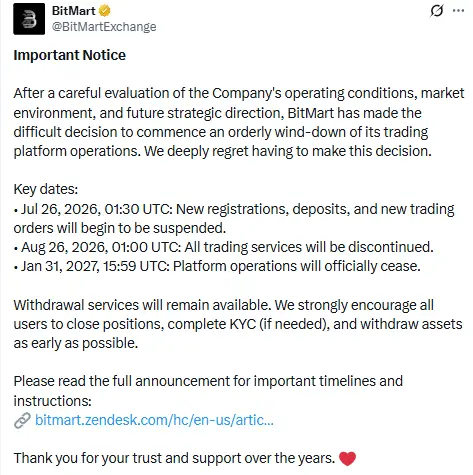The height and width of the screenshot is (475, 473).
Task: Click the Jul 26, 2026 bullet point
Action: coord(234,218)
